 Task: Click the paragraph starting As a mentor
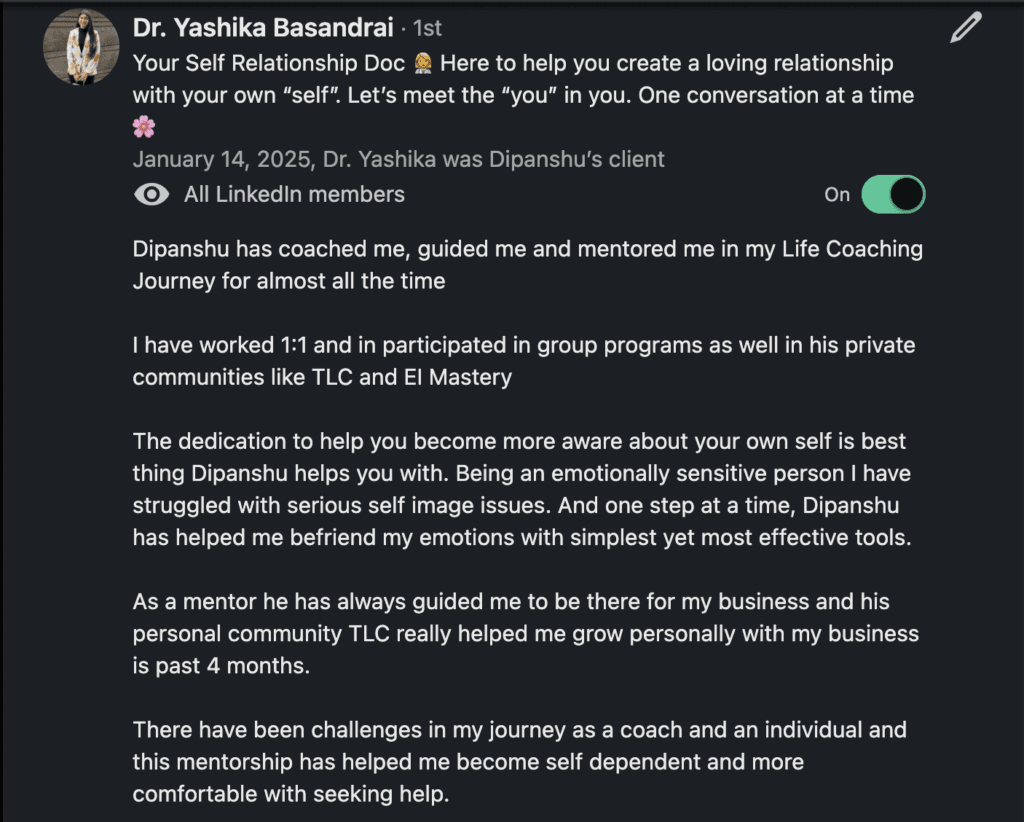(x=525, y=633)
